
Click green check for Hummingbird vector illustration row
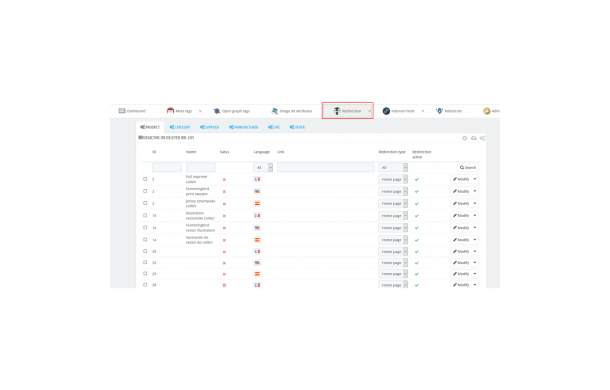tap(417, 228)
